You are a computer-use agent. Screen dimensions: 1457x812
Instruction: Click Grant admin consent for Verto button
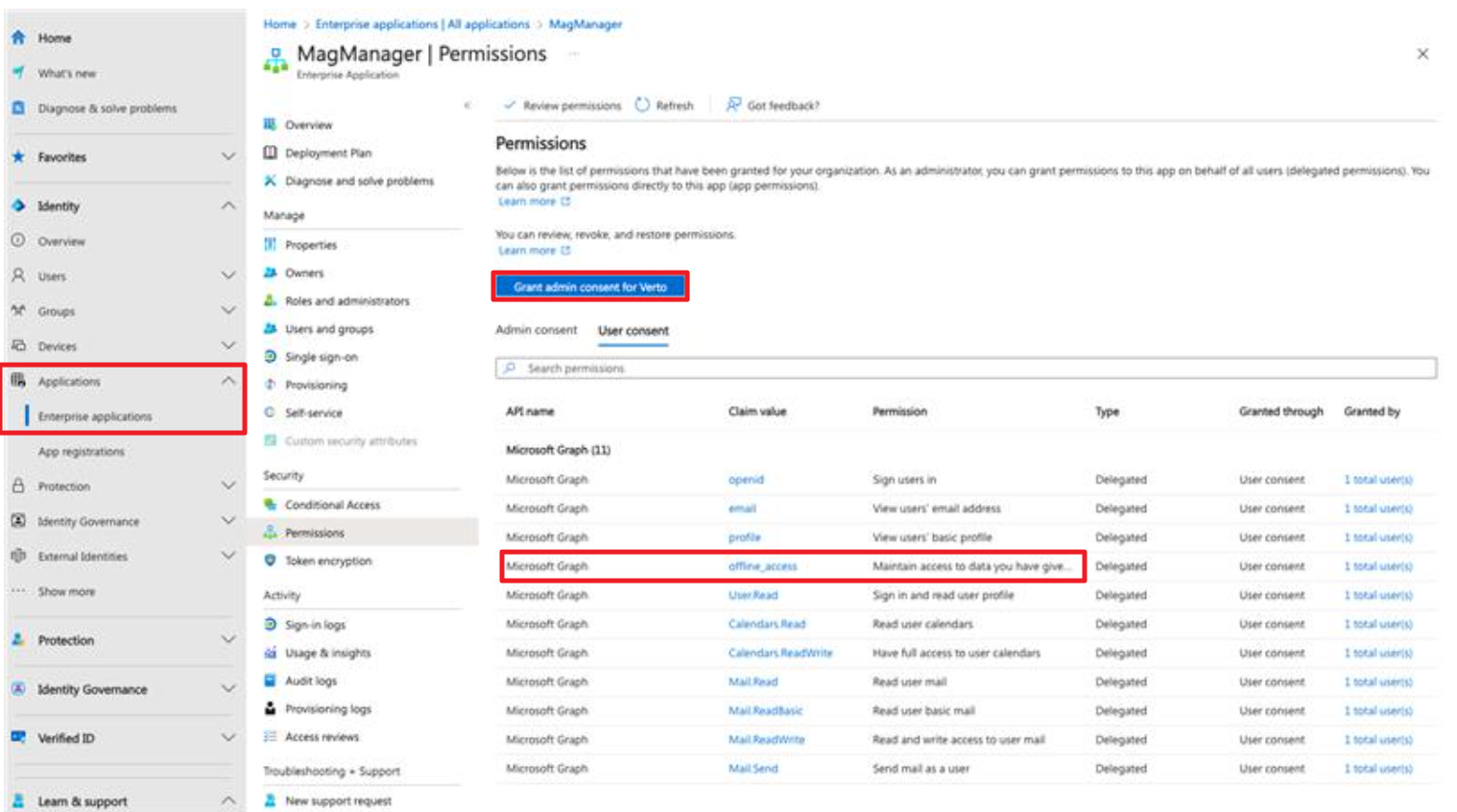click(x=590, y=287)
